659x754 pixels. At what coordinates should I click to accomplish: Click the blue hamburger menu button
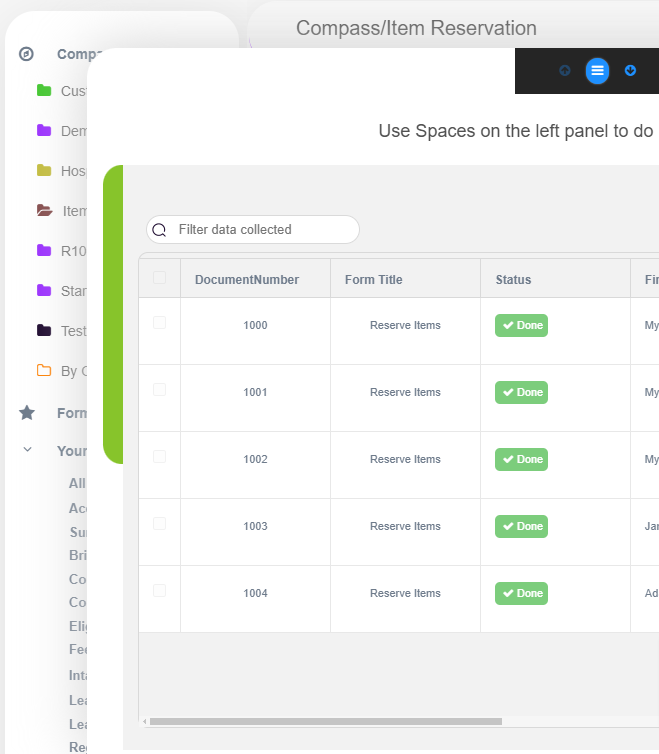(597, 70)
